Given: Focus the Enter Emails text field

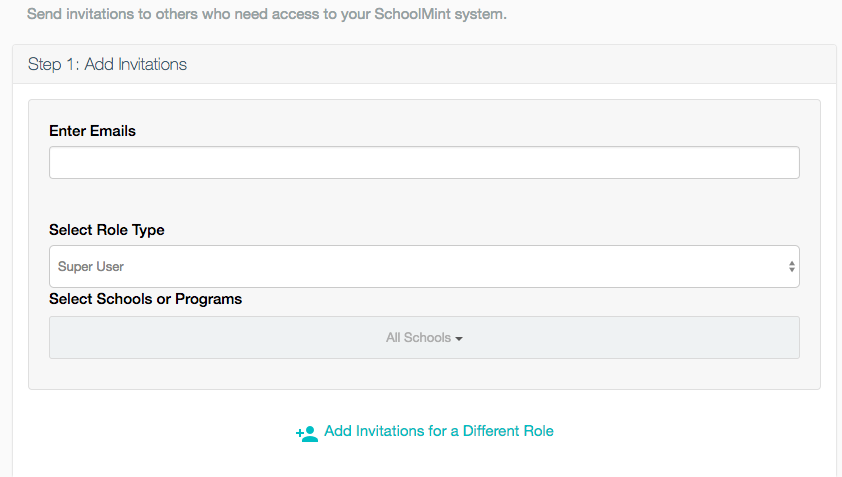Looking at the screenshot, I should pyautogui.click(x=424, y=162).
